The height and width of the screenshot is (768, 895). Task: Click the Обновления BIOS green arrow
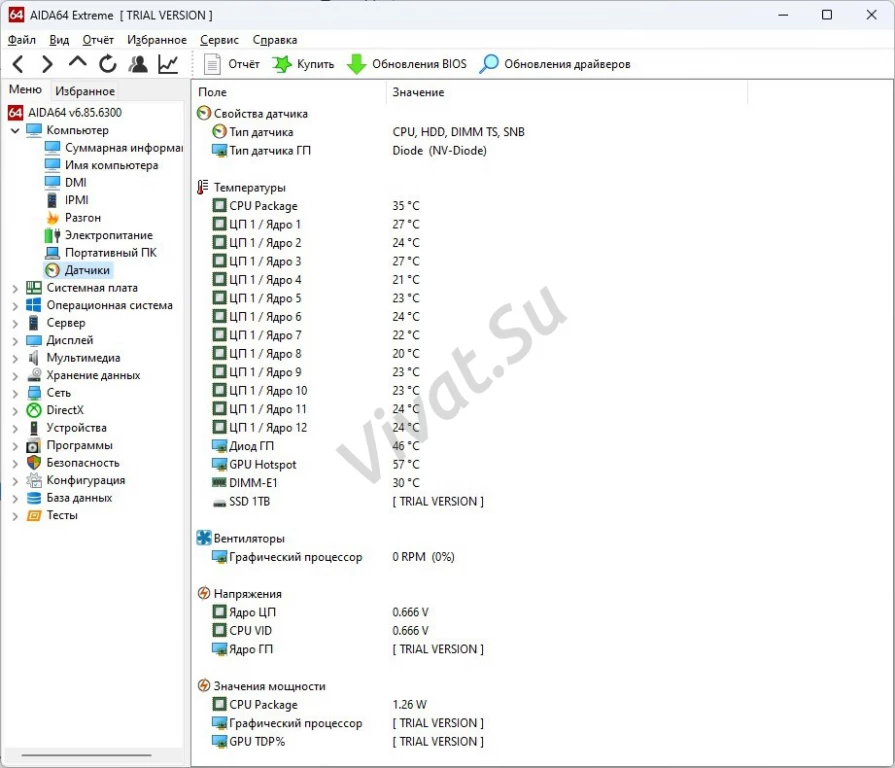tap(357, 64)
